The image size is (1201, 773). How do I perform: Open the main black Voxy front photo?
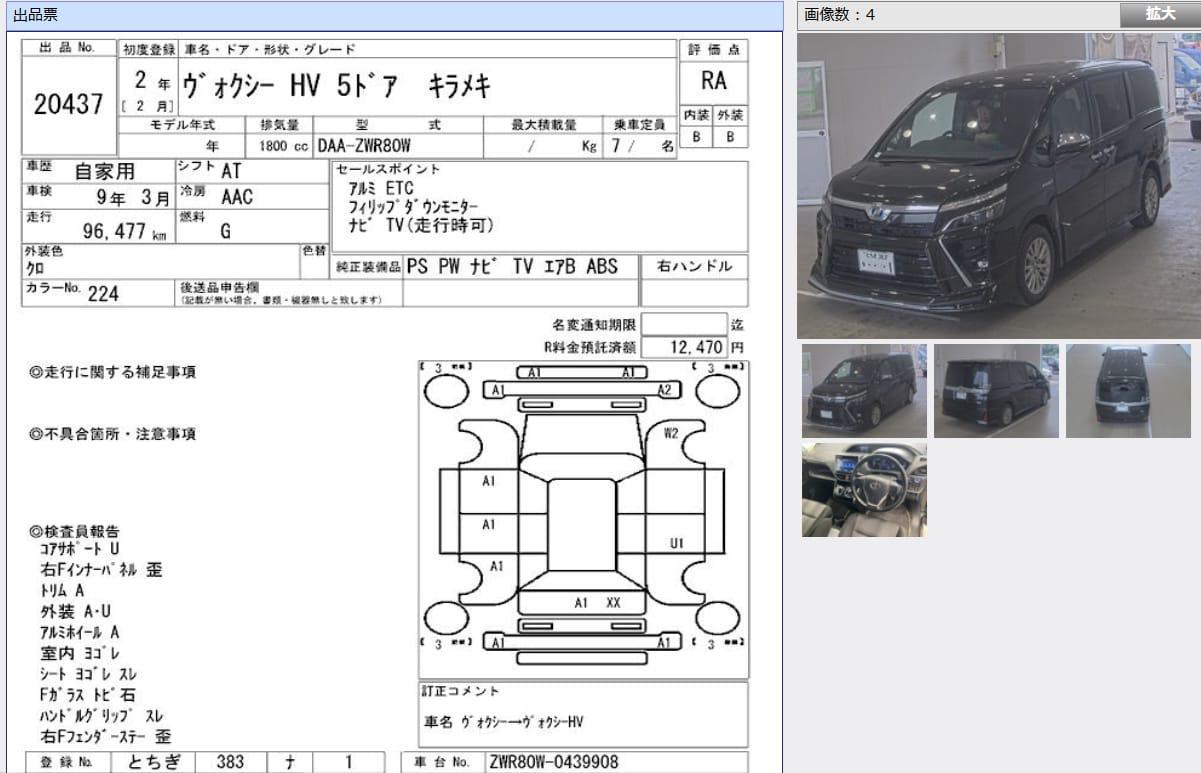[x=998, y=186]
